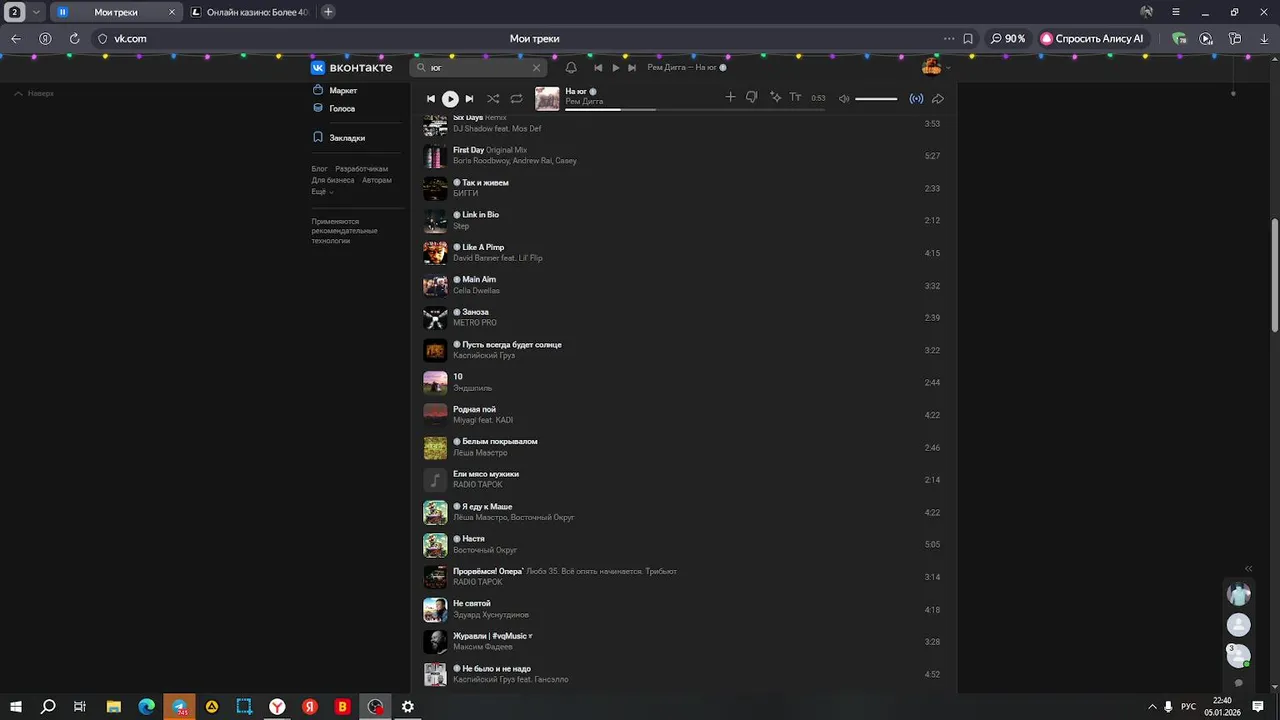Click the Так и живем track cover

[435, 188]
